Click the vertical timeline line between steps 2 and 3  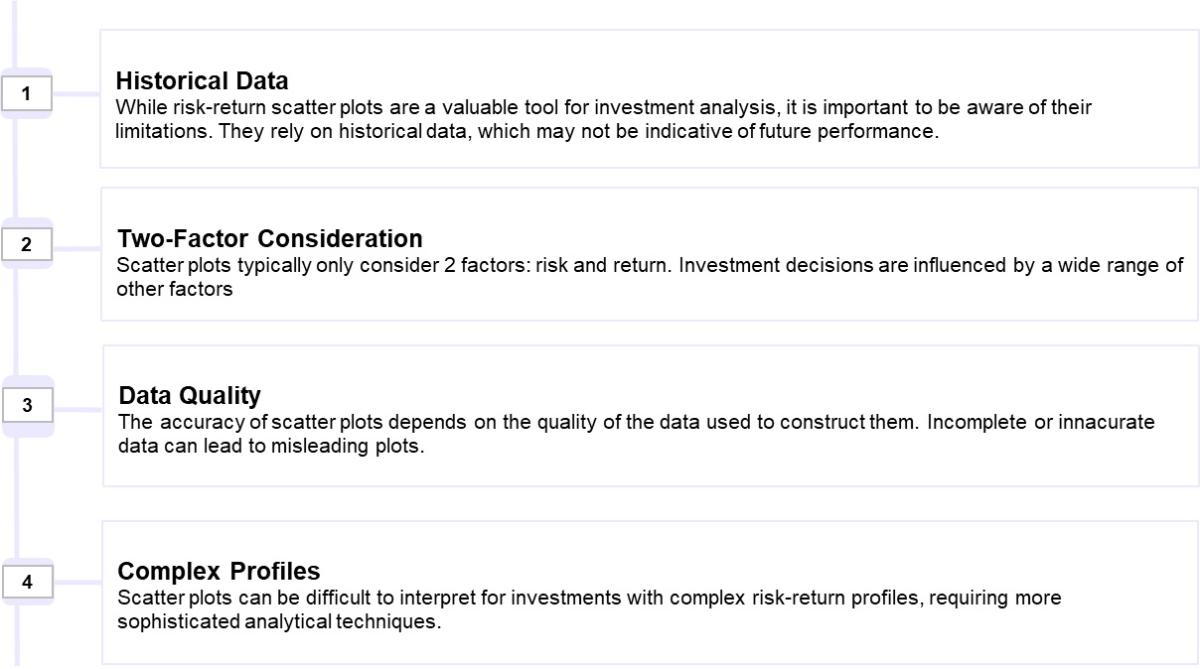14,325
